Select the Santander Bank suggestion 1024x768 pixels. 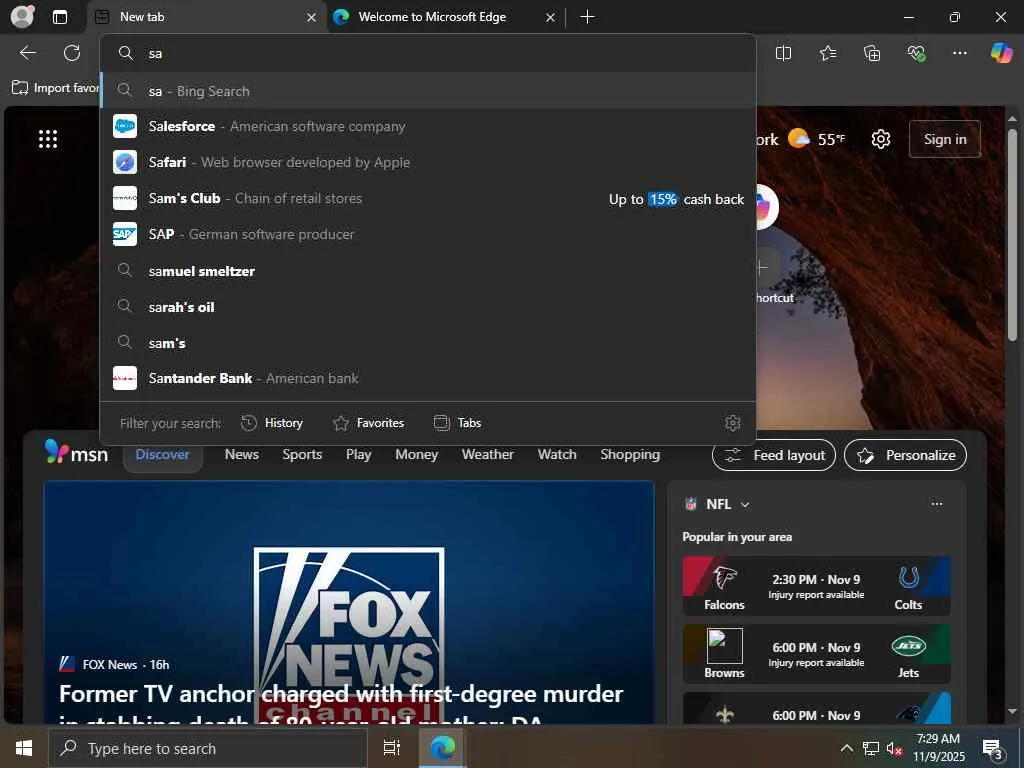tap(428, 379)
